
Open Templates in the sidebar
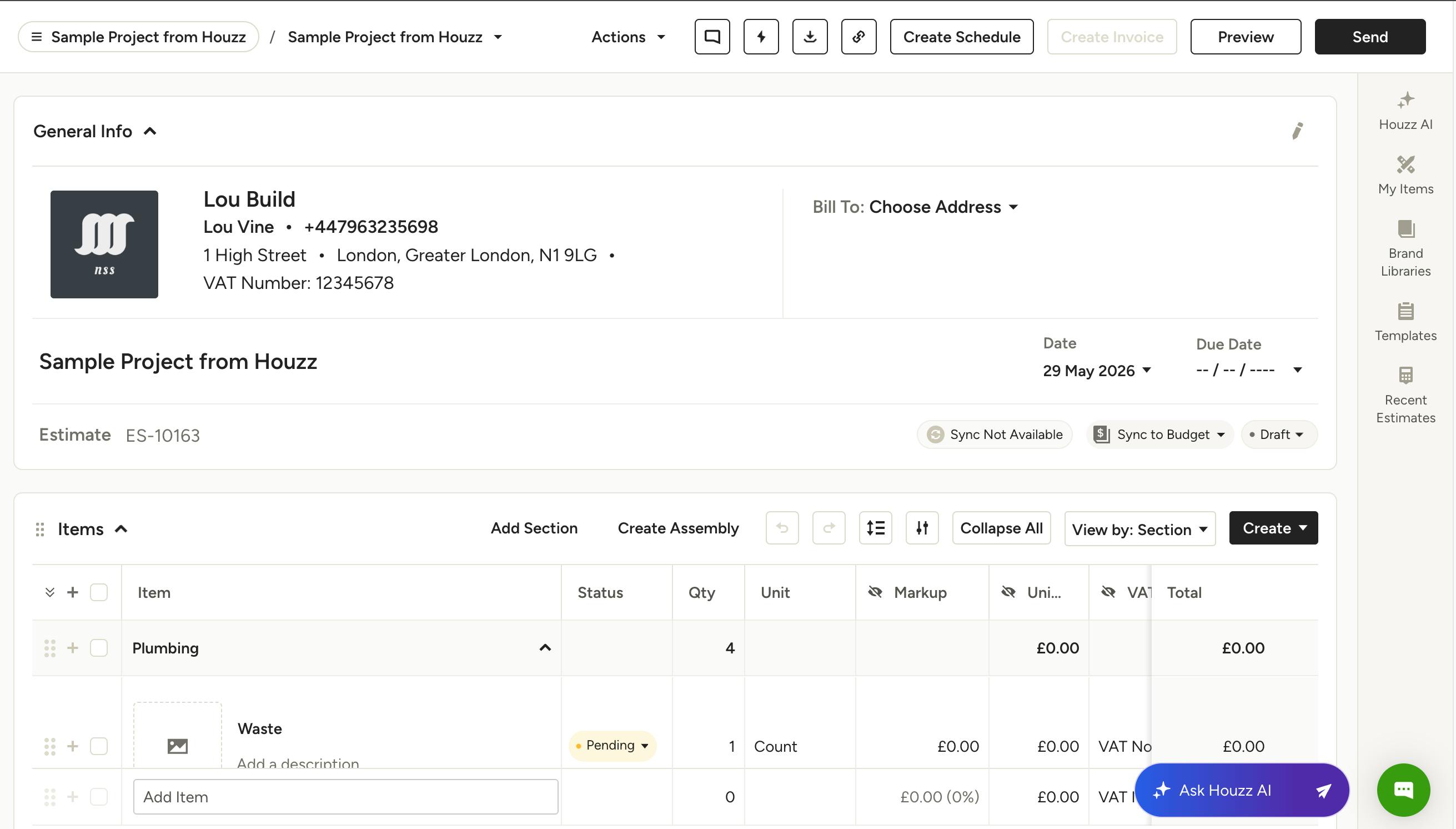(x=1405, y=322)
